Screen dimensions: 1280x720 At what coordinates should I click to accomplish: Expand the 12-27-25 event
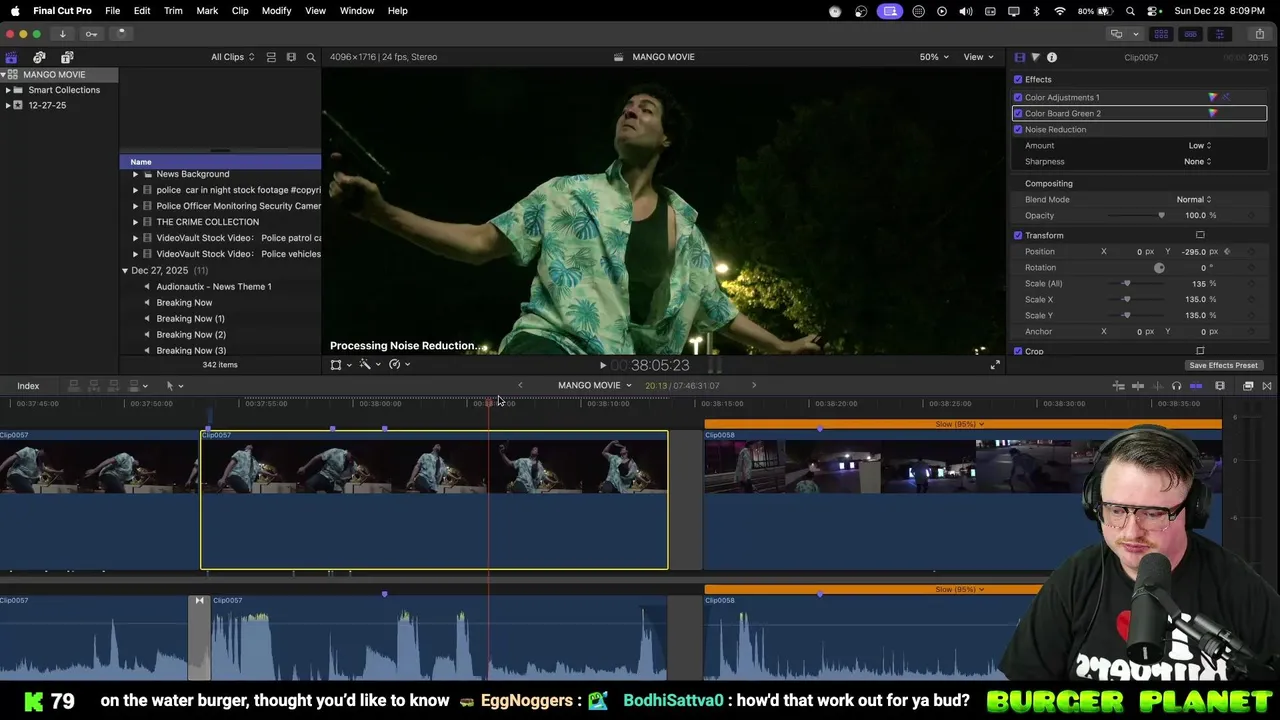8,105
